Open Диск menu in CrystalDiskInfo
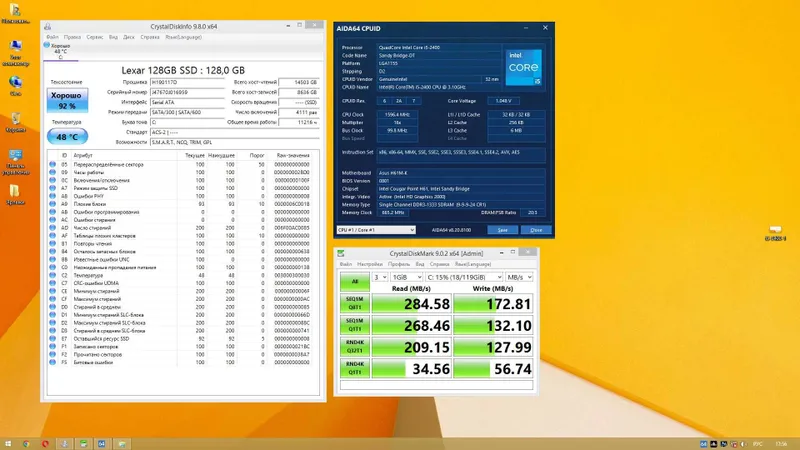This screenshot has height=450, width=800. [129, 37]
